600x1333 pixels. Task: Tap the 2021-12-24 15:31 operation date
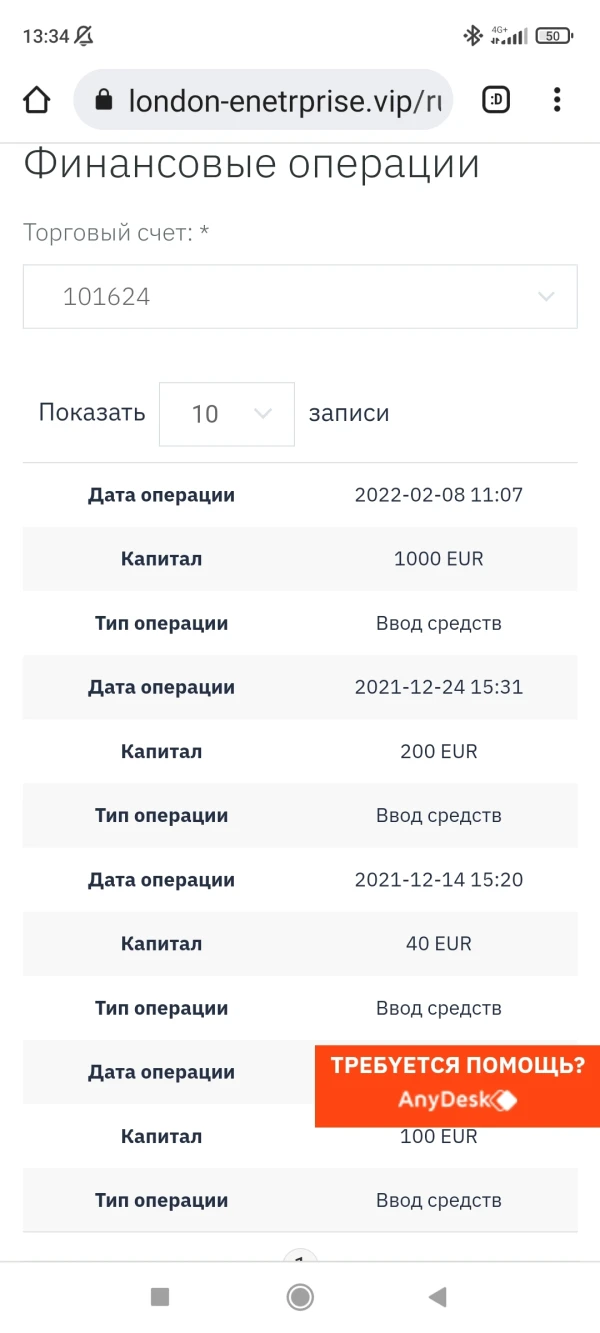(x=438, y=687)
